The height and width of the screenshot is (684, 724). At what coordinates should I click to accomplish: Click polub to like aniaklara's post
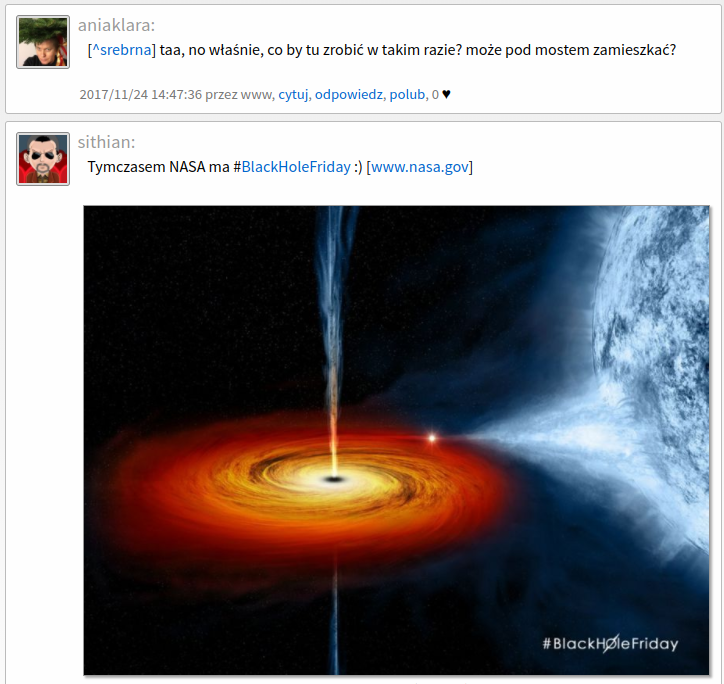click(x=407, y=94)
